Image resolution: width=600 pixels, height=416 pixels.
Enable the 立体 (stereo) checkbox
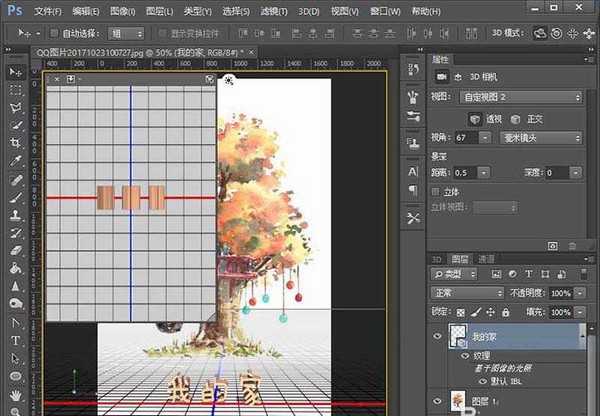click(x=437, y=191)
